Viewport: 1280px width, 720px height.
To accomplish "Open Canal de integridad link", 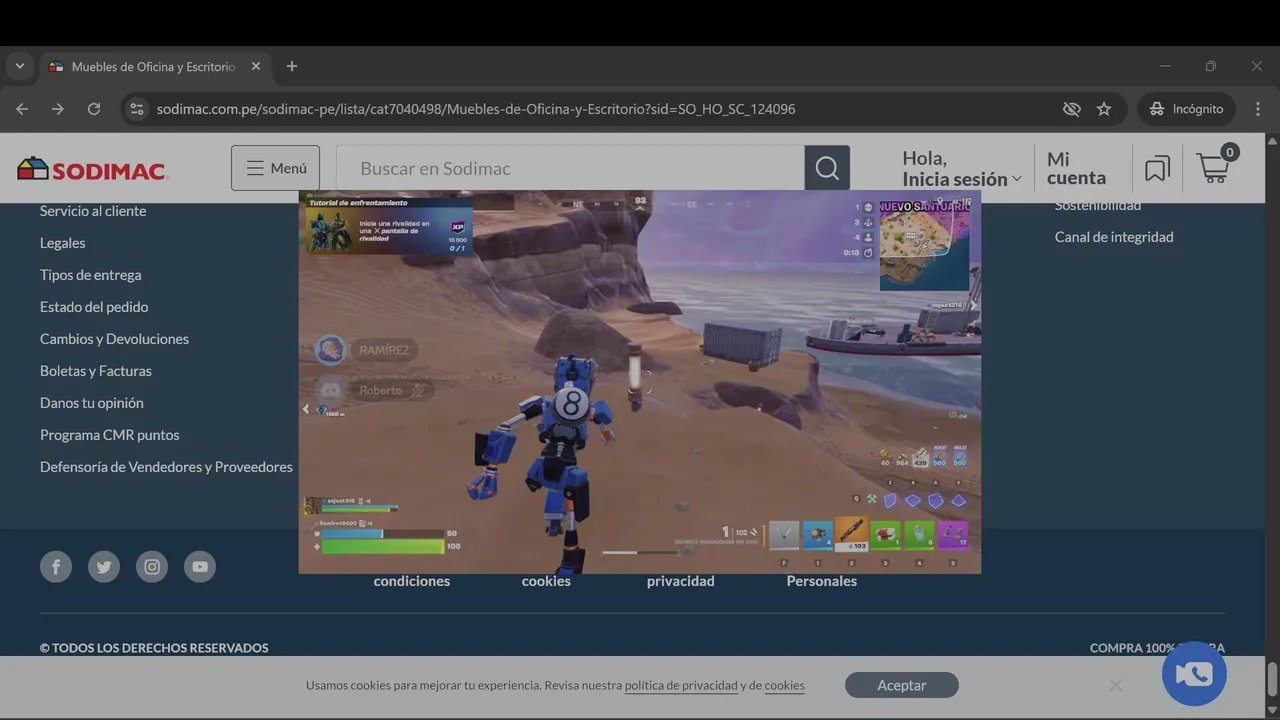I will coord(1114,237).
